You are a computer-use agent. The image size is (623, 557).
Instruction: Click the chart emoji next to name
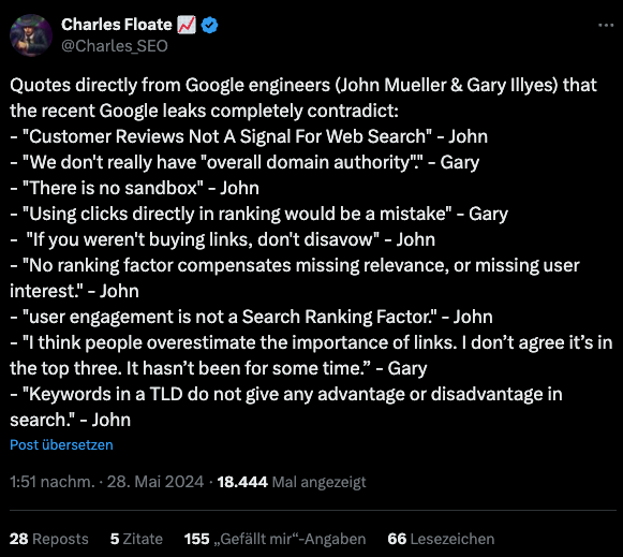(186, 25)
